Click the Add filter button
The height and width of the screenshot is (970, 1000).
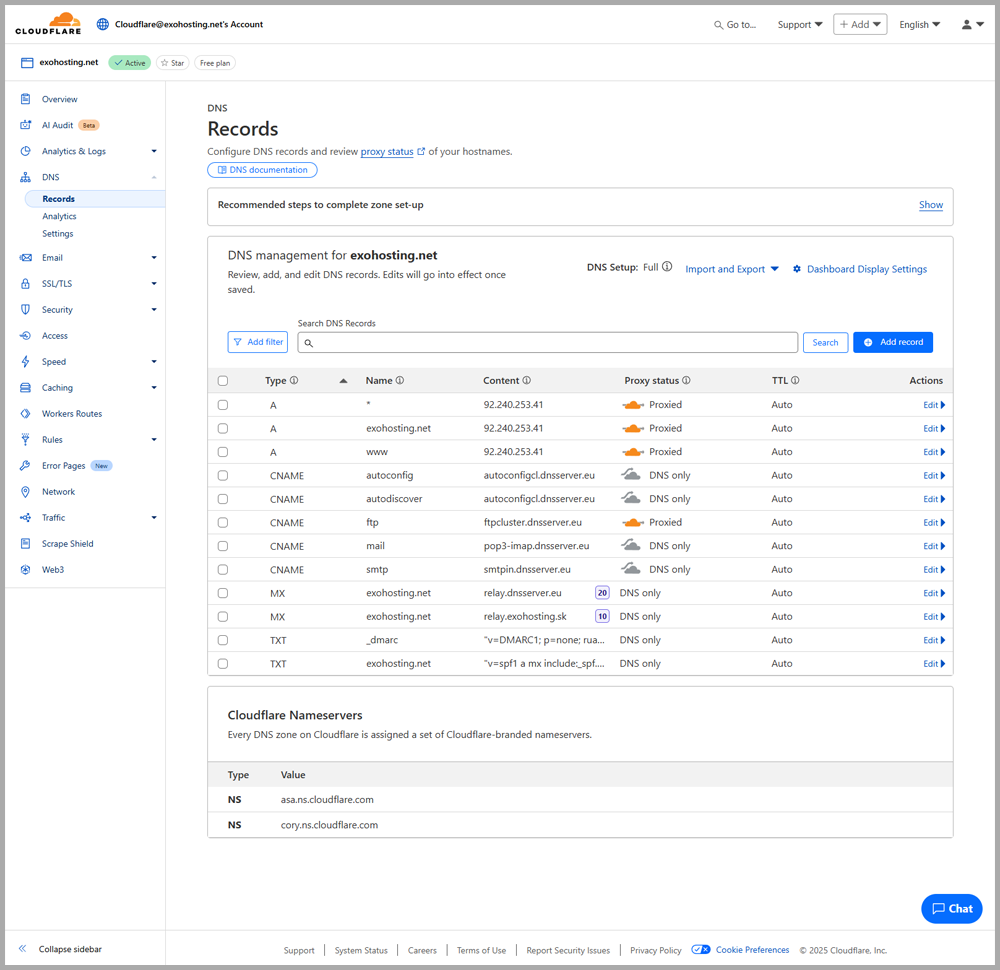[257, 341]
